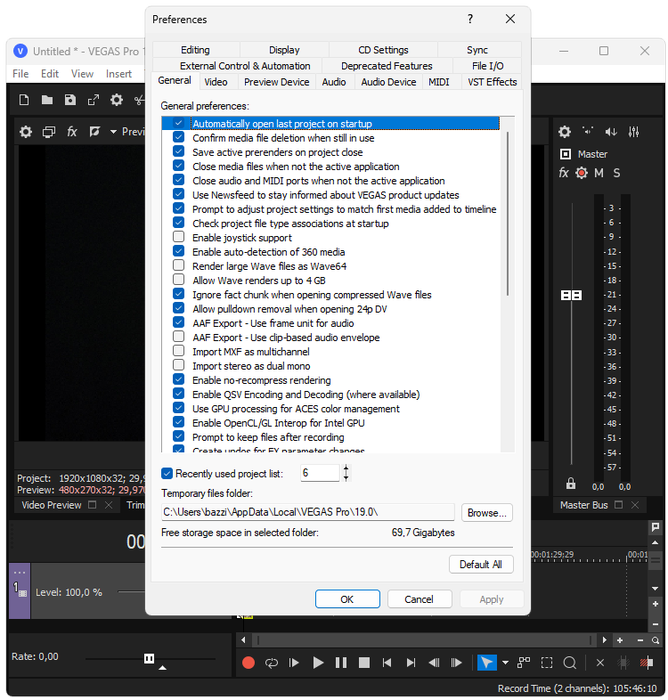Save project with the floppy disk icon

tap(70, 100)
